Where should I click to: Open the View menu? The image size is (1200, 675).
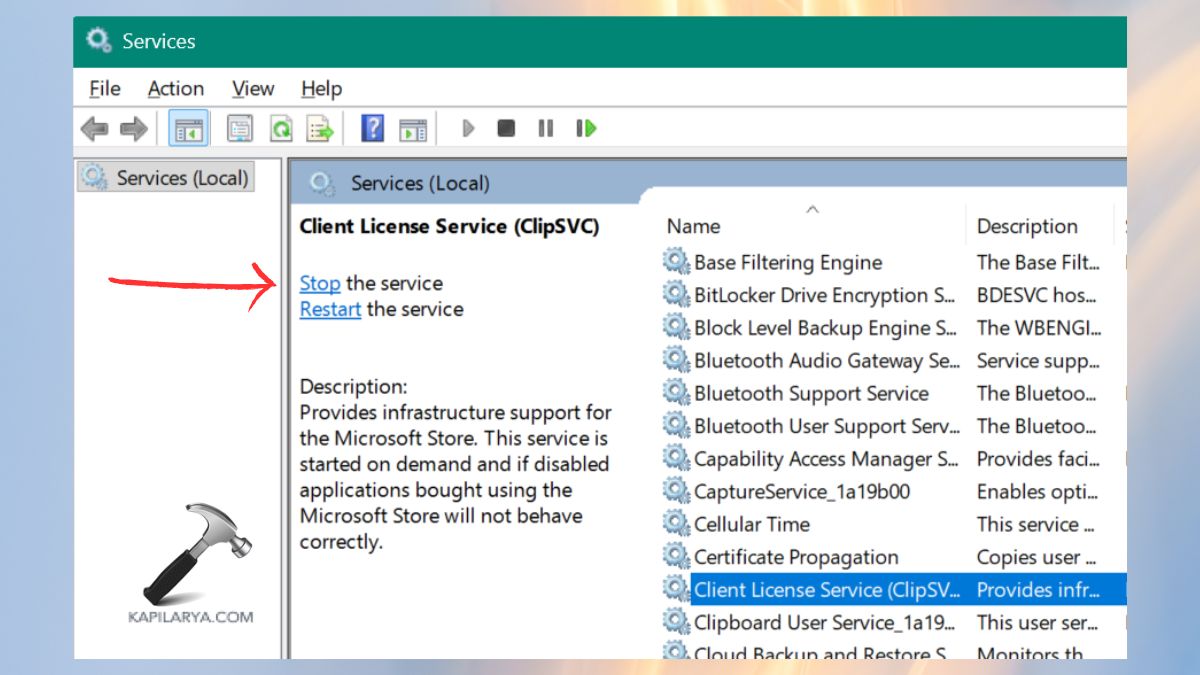(x=252, y=88)
